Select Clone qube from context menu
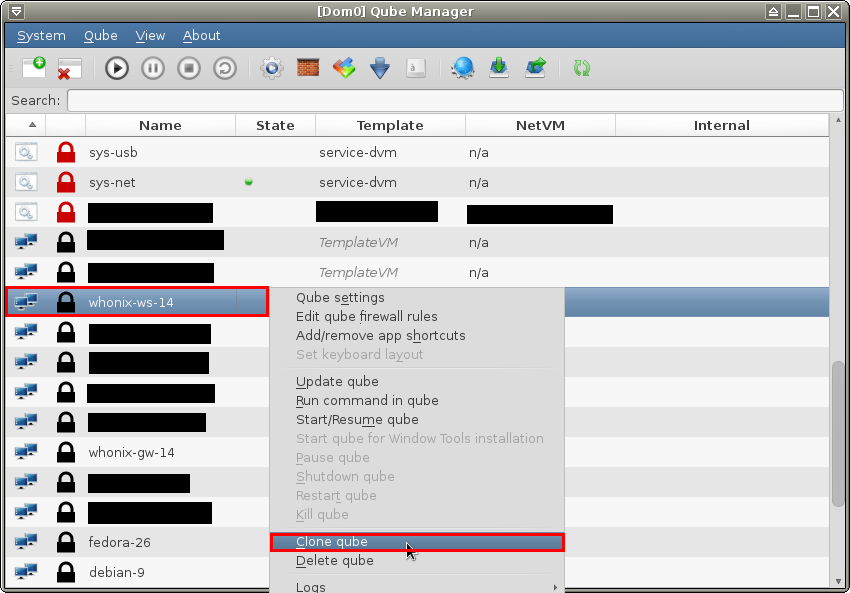Viewport: 850px width, 593px height. 332,542
